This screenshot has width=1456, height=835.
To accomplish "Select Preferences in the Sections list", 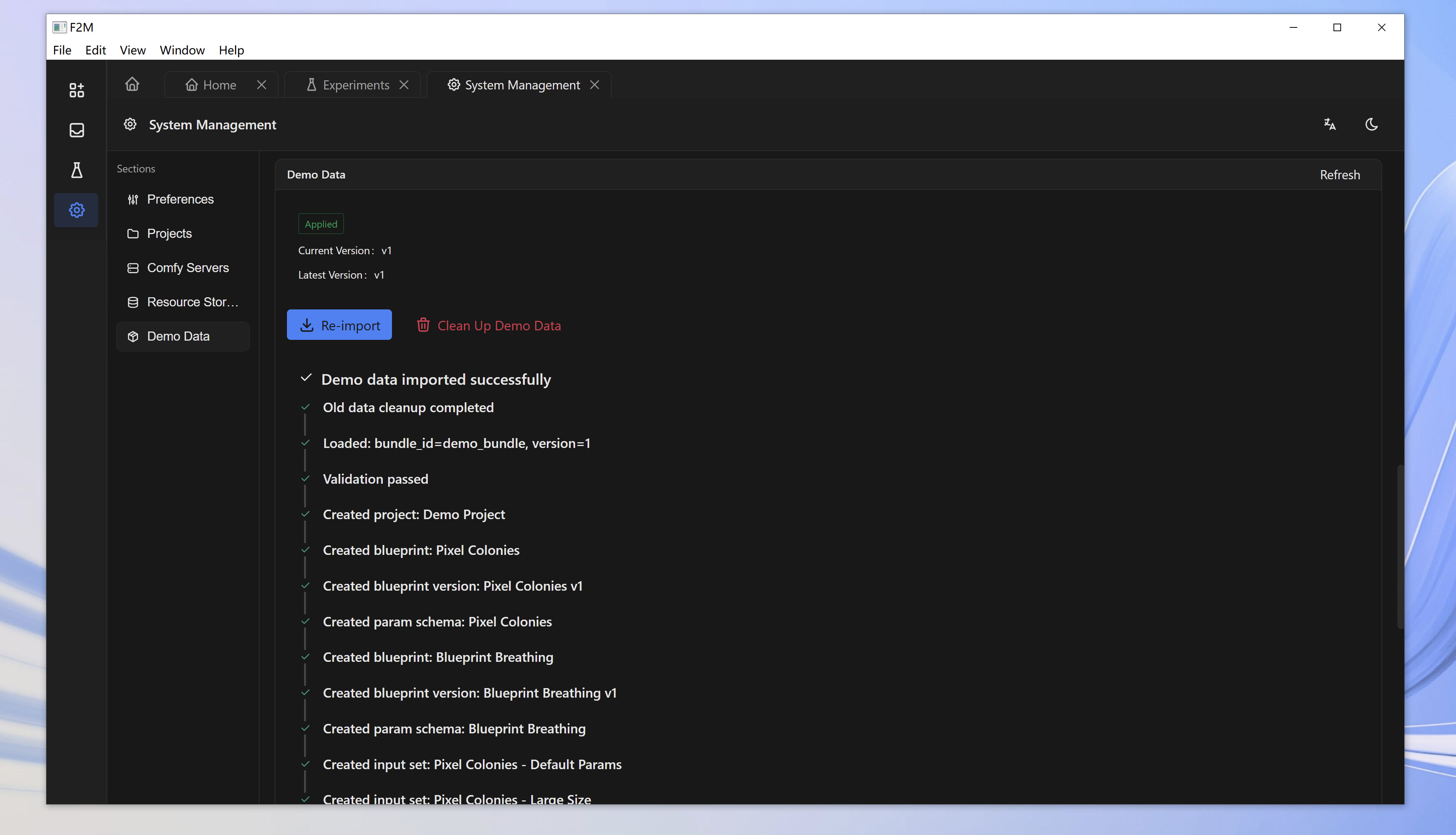I will click(180, 199).
